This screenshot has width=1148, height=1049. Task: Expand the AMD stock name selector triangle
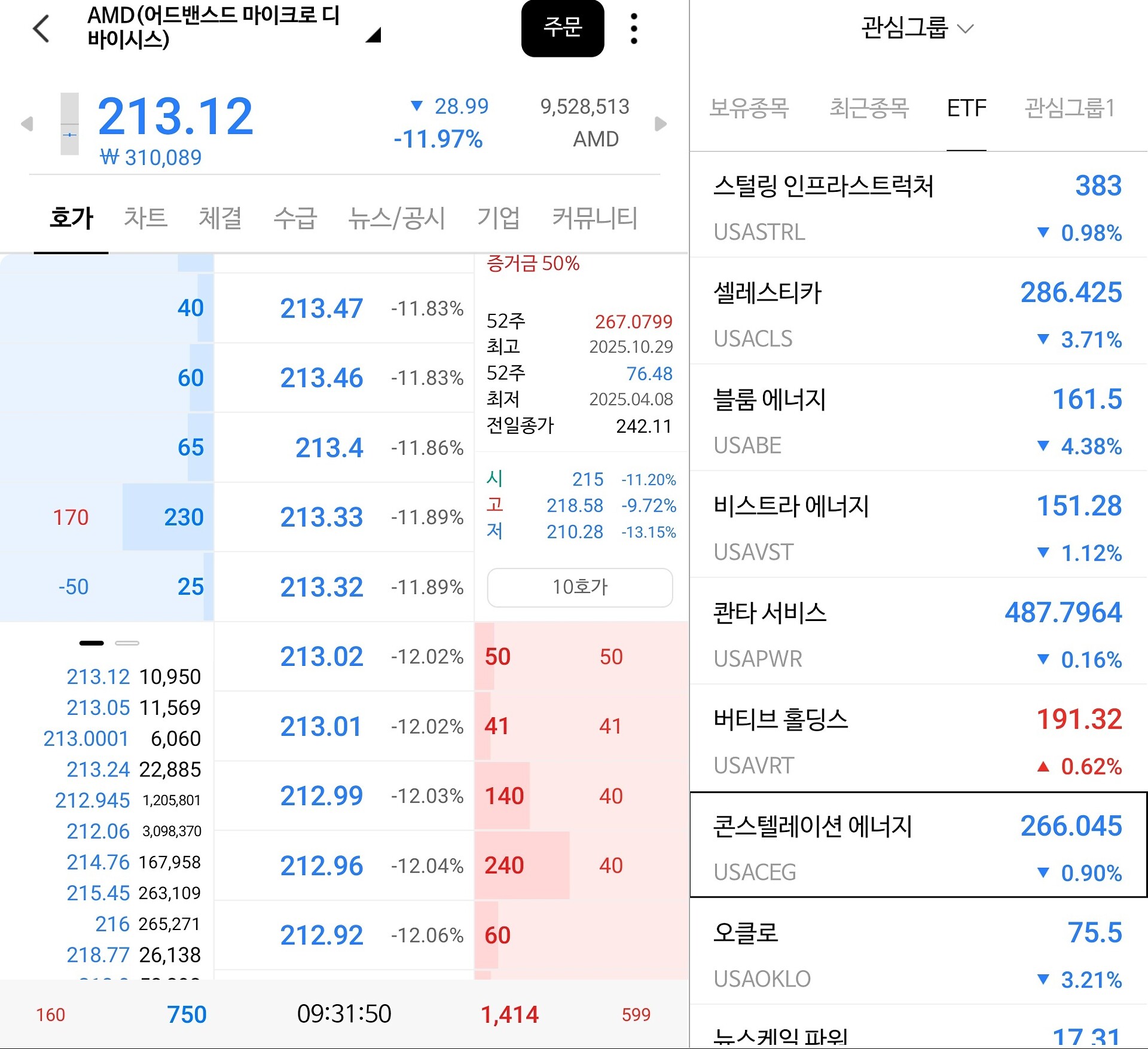(373, 36)
